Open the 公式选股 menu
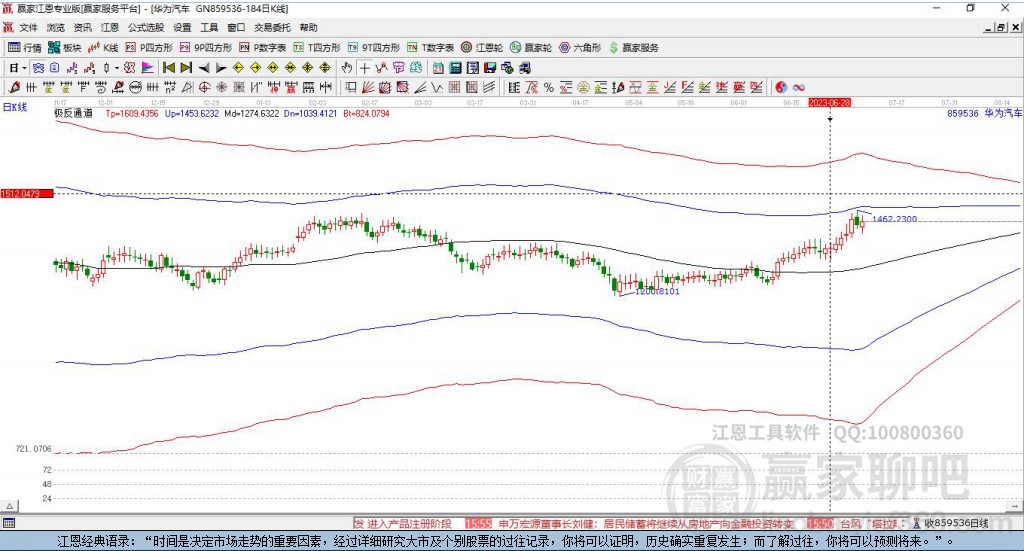This screenshot has height=551, width=1024. (144, 28)
